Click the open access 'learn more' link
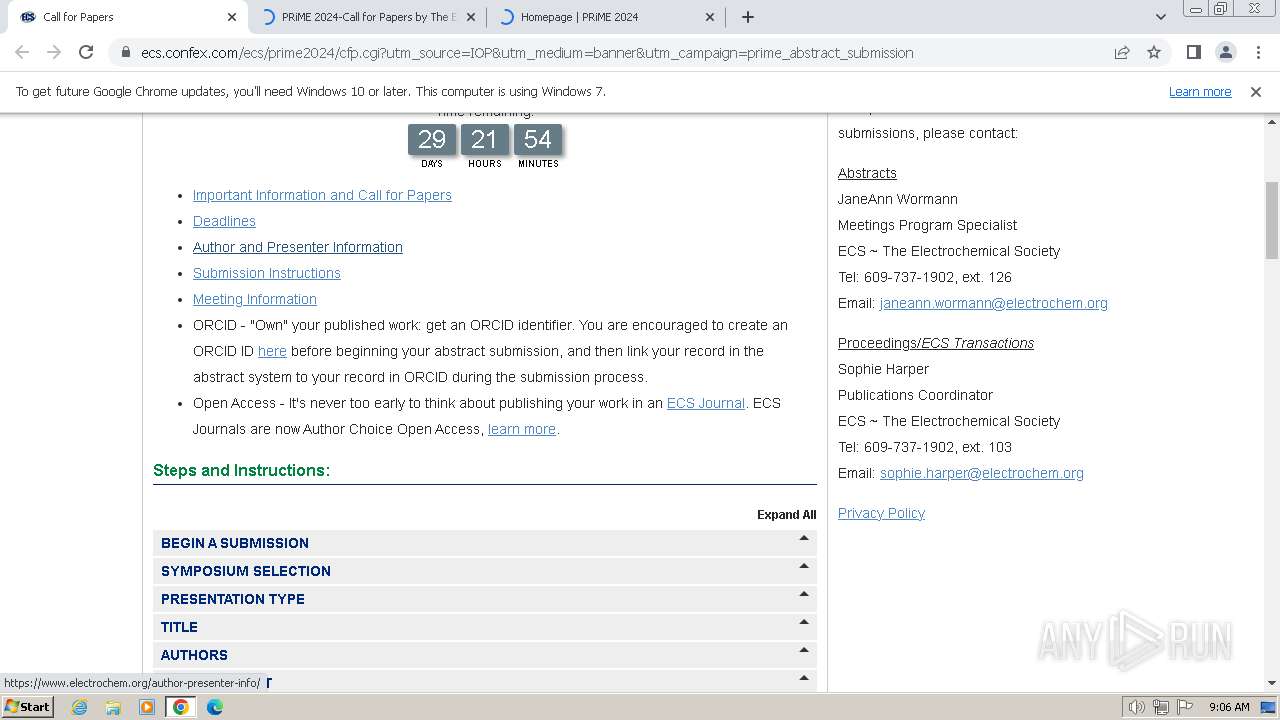1280x720 pixels. (522, 429)
